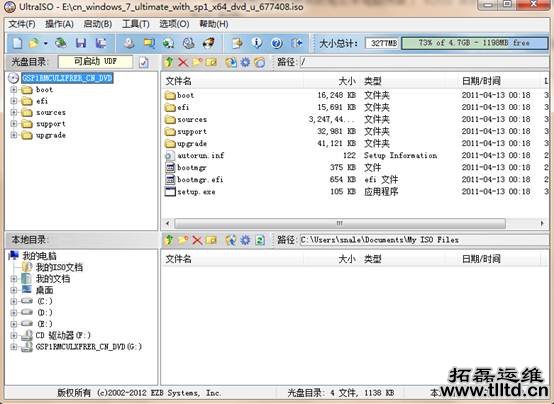Click the Save As icon next to Save

tap(101, 43)
